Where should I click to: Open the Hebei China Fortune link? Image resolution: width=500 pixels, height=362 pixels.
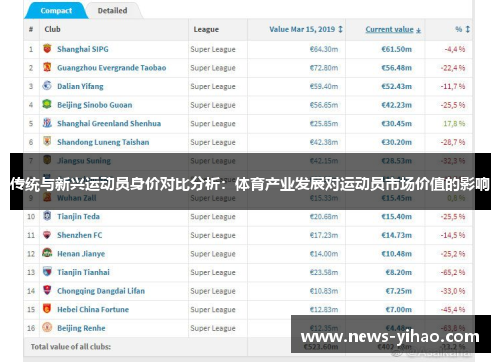pyautogui.click(x=93, y=310)
